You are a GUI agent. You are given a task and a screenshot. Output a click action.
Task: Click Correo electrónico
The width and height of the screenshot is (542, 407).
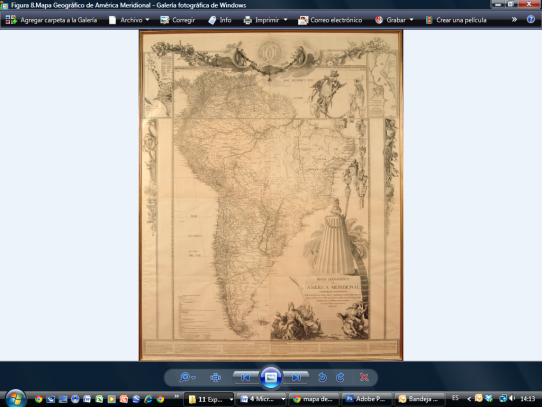[x=330, y=20]
